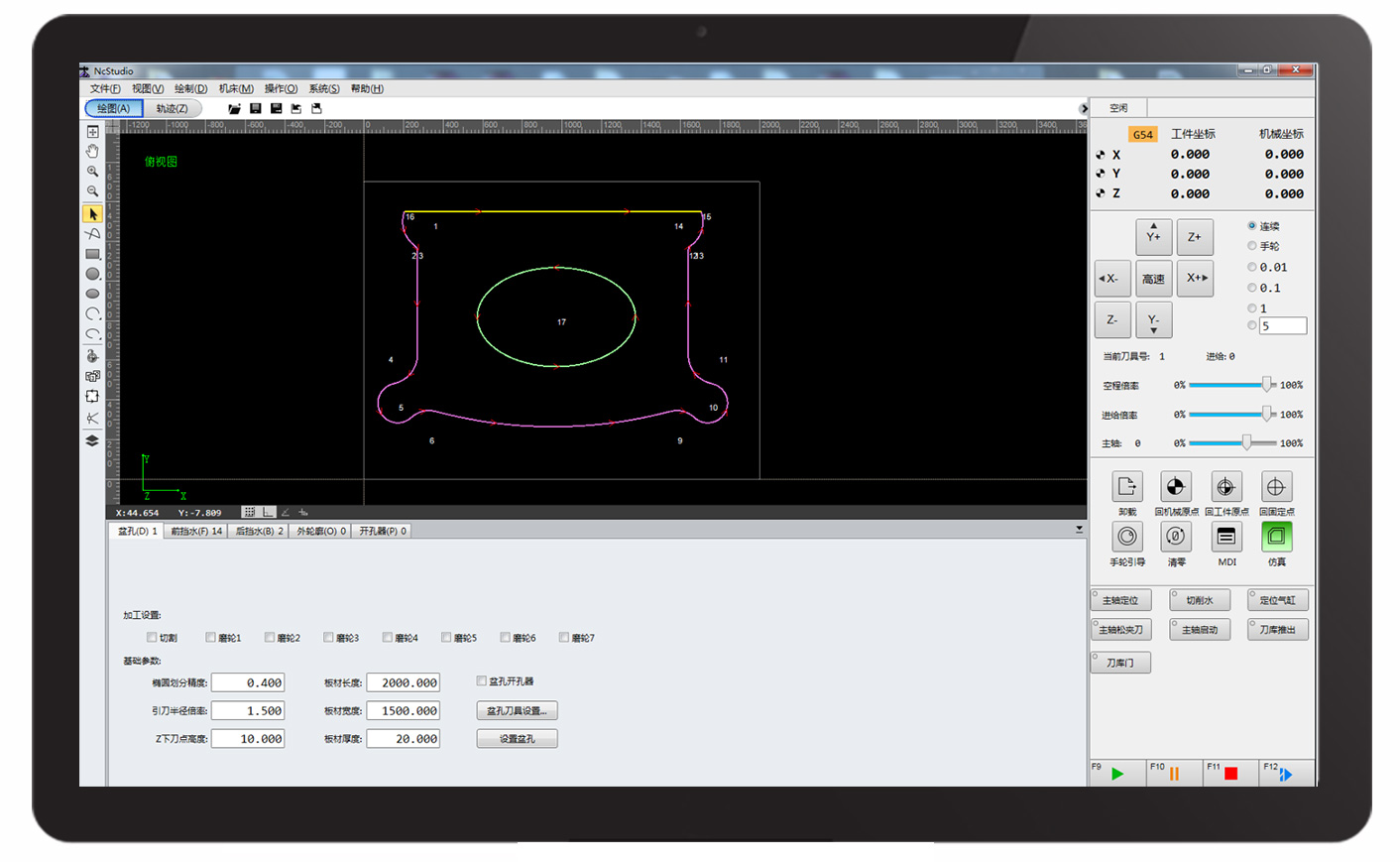The width and height of the screenshot is (1400, 862).
Task: Open the MDI panel icon
Action: pyautogui.click(x=1226, y=537)
